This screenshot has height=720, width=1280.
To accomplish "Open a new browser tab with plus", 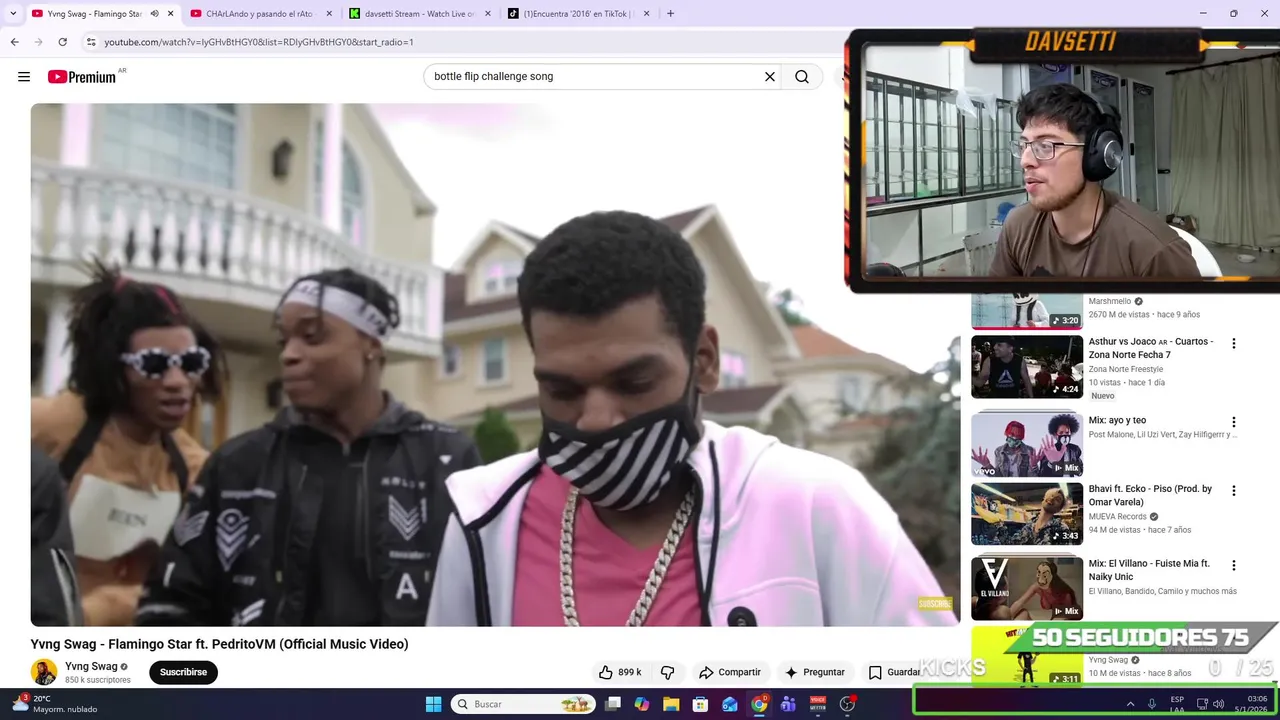I will [670, 14].
